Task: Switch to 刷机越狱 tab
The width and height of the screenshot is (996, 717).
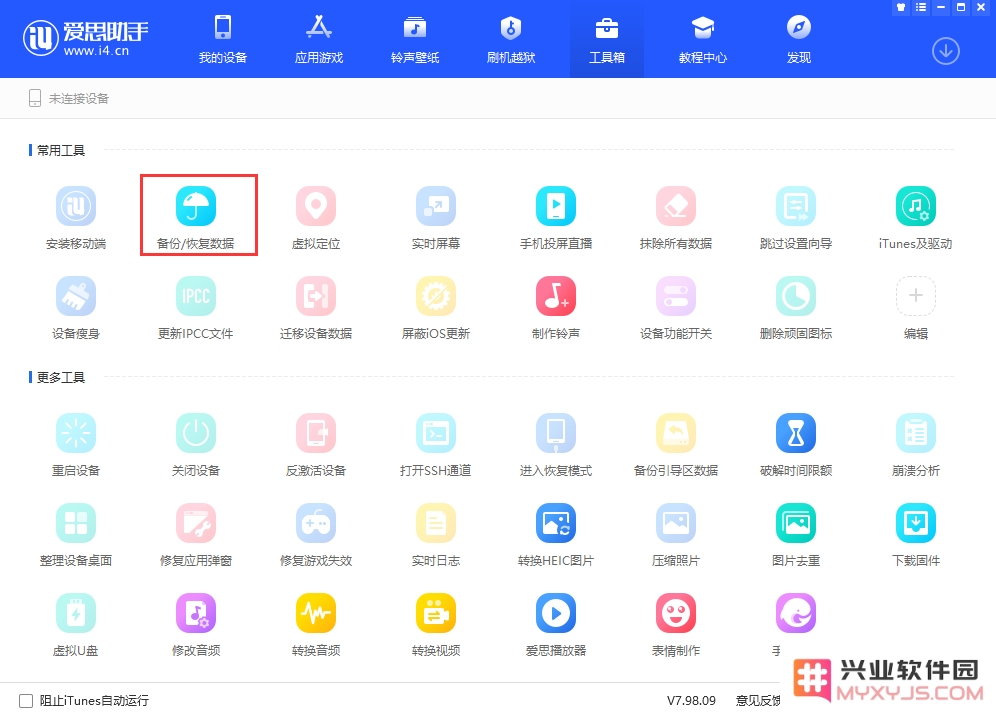Action: [x=511, y=39]
